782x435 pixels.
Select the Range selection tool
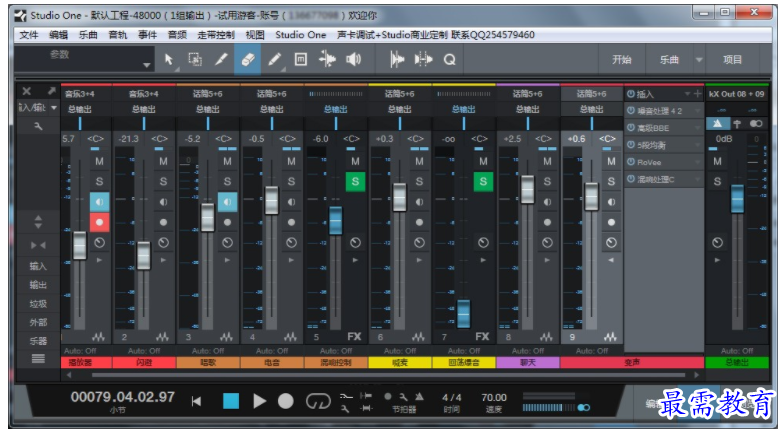(x=195, y=59)
